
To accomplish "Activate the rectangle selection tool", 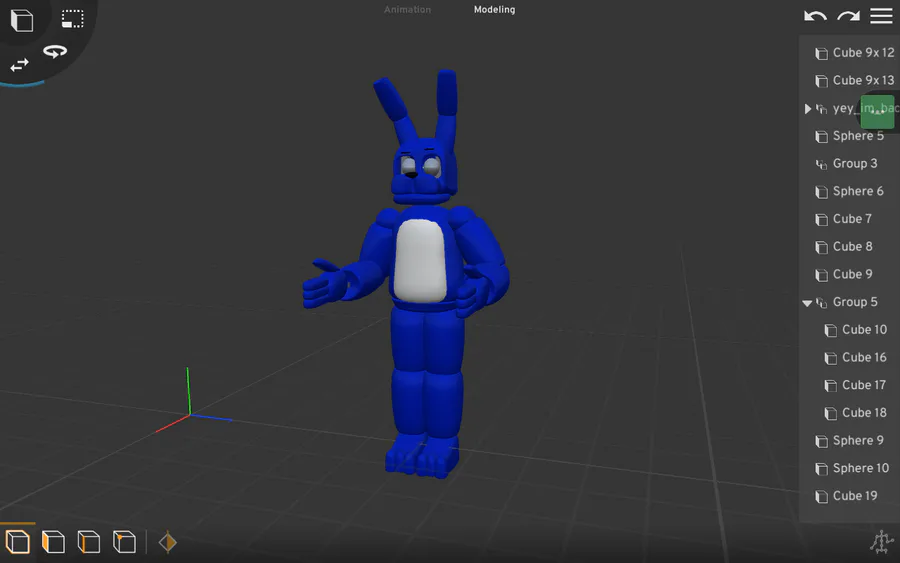I will tap(72, 19).
